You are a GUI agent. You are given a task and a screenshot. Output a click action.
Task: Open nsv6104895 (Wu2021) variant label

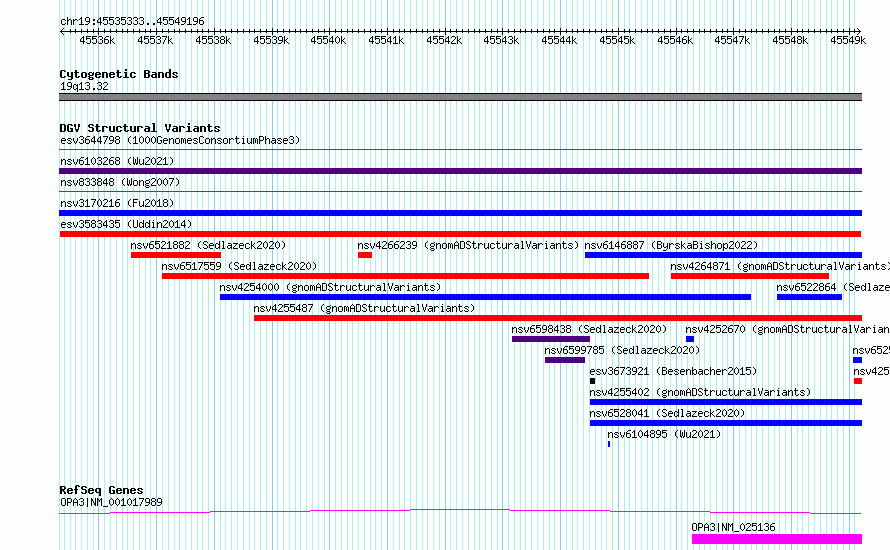pyautogui.click(x=664, y=434)
